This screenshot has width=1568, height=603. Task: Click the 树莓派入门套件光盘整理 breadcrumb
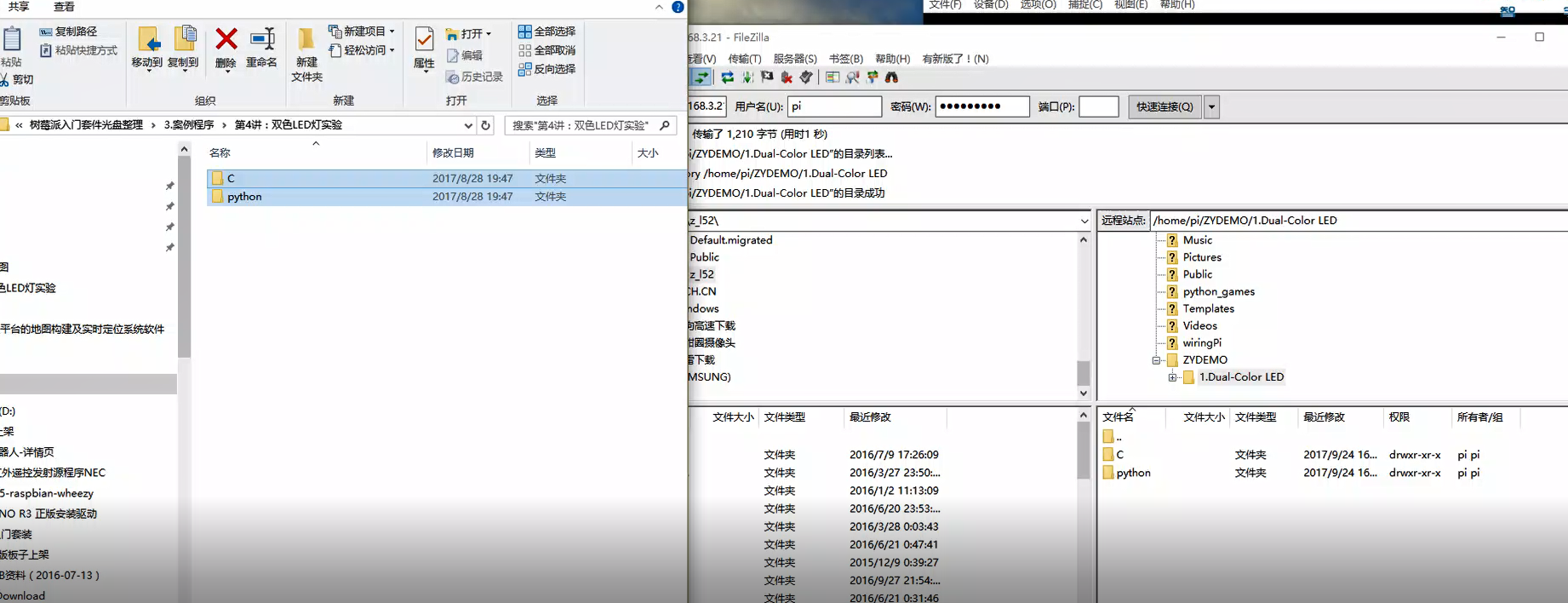86,125
